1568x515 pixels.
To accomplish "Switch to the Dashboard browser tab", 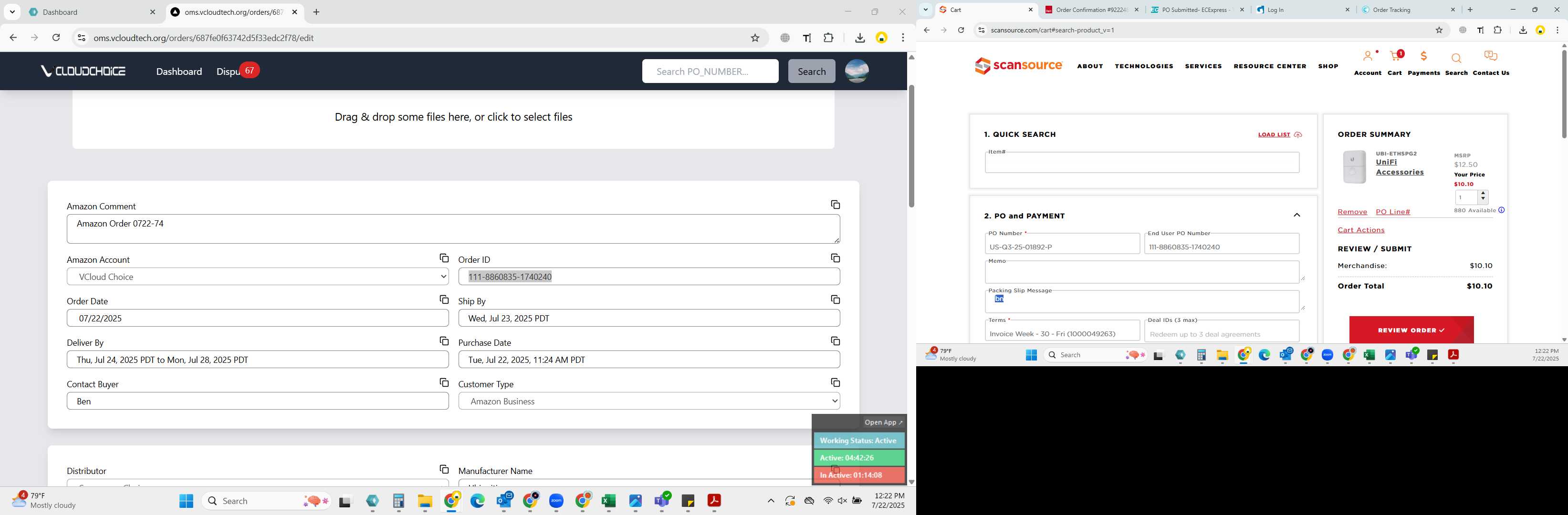I will [x=91, y=12].
